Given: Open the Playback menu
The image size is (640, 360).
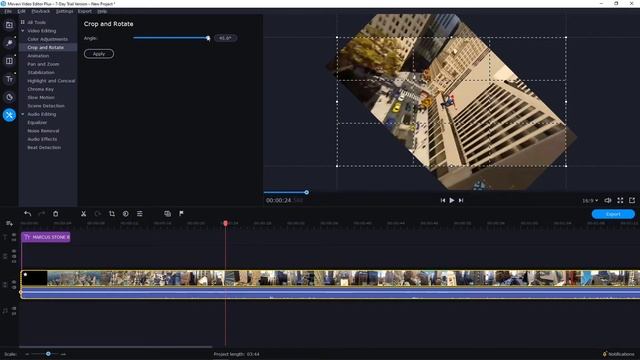Looking at the screenshot, I should coord(41,11).
